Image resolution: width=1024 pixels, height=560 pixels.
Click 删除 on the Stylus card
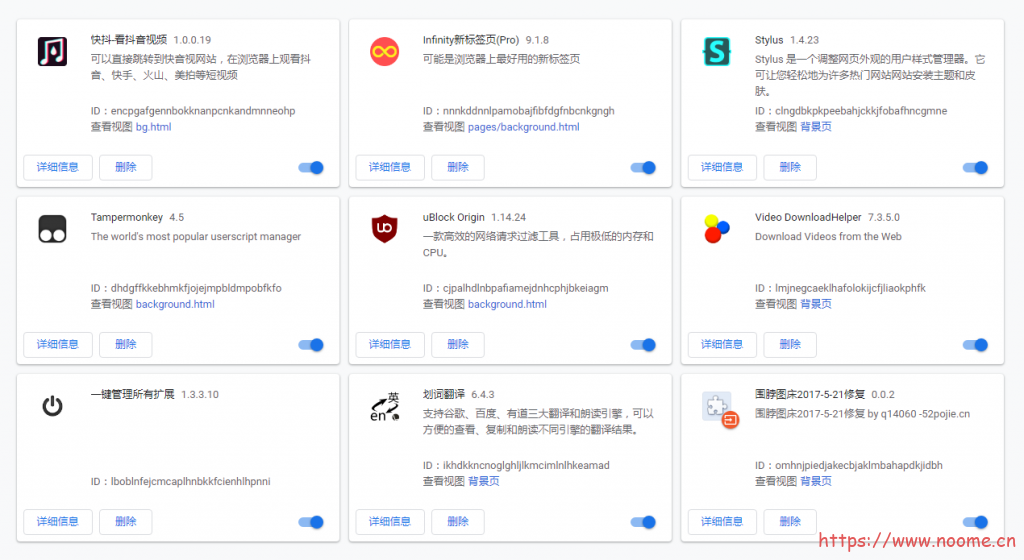point(790,167)
